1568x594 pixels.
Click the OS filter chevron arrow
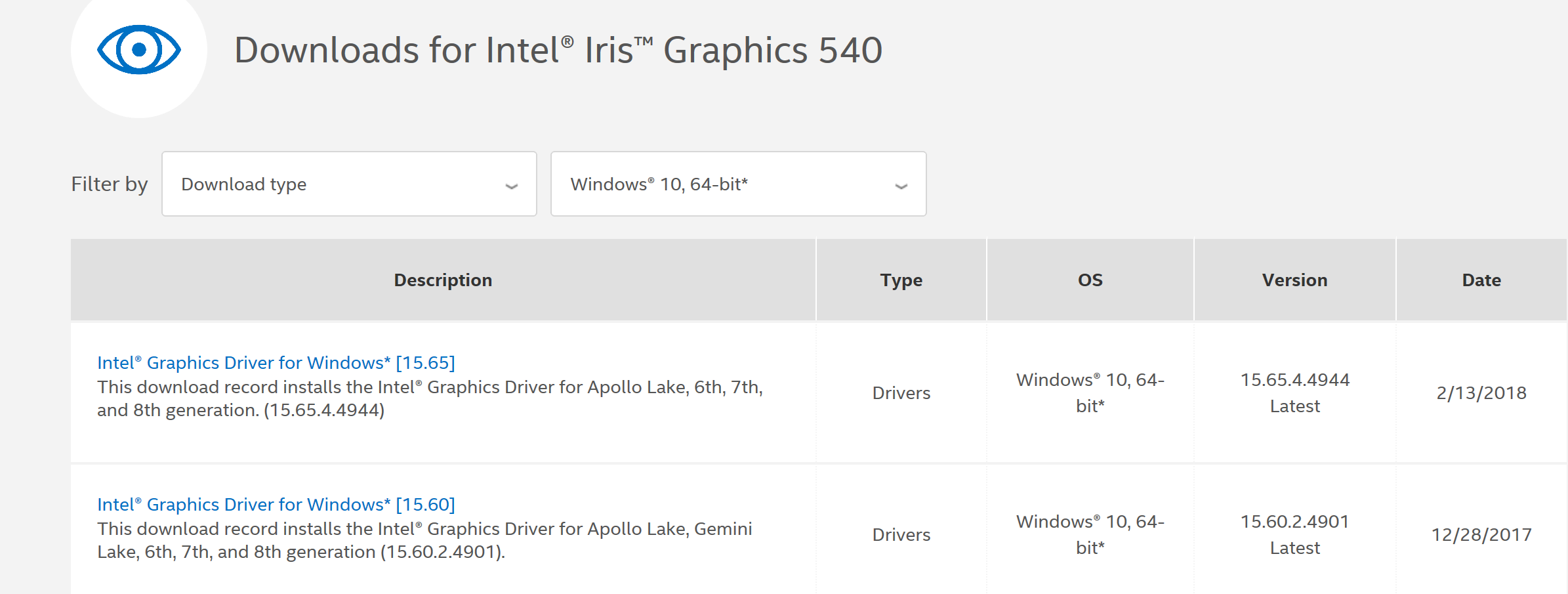point(901,186)
